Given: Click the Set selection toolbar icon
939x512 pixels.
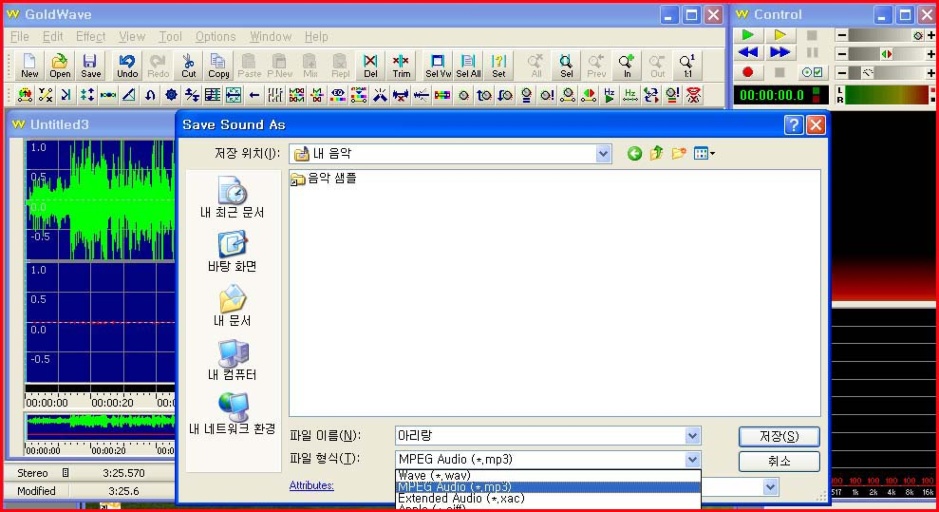Looking at the screenshot, I should tap(499, 65).
